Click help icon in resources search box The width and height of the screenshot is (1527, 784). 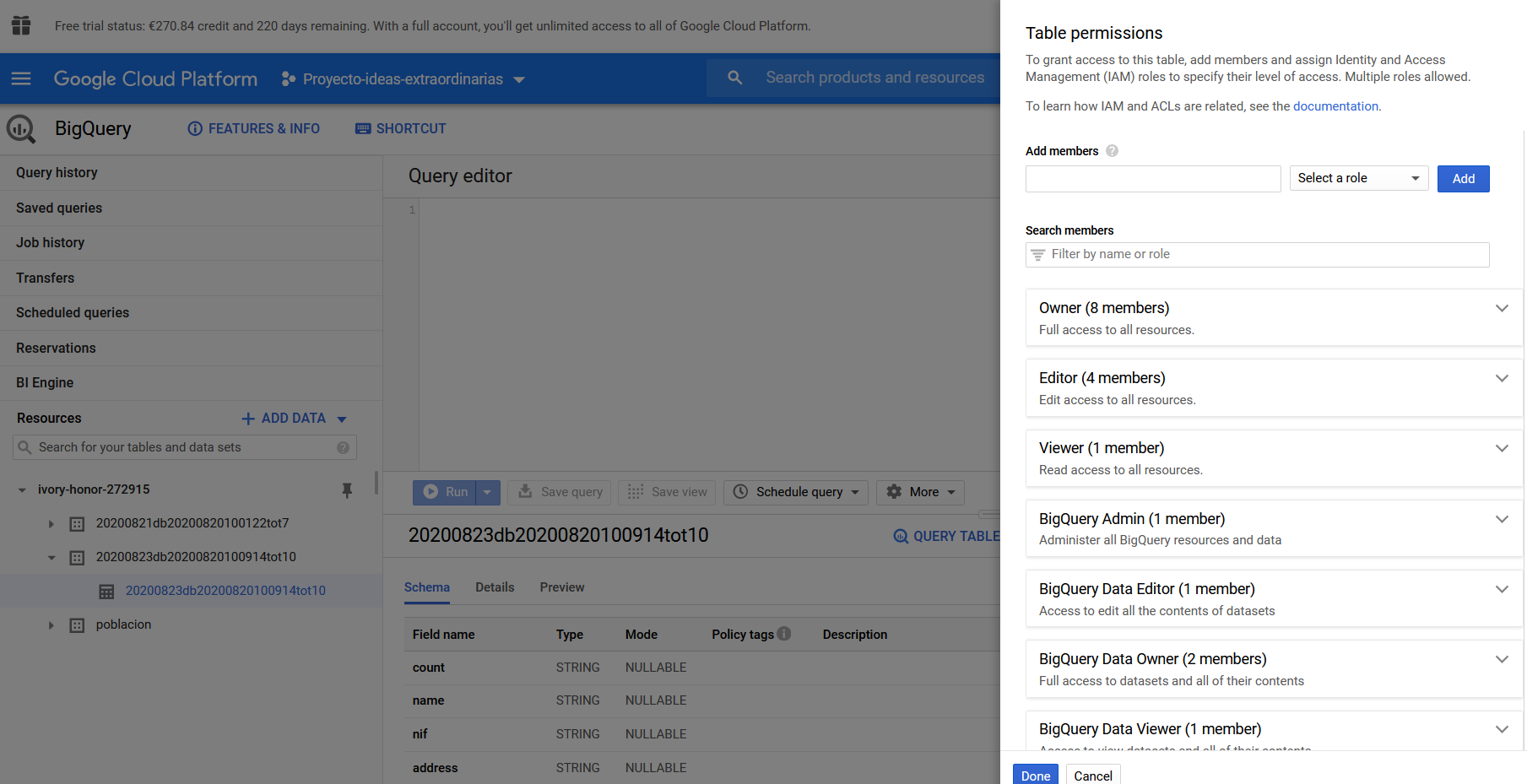pos(343,447)
